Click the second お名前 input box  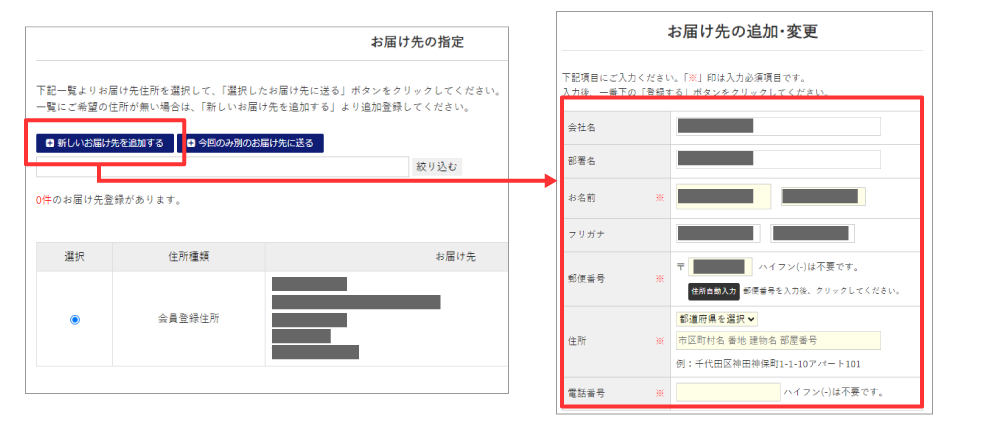[823, 196]
